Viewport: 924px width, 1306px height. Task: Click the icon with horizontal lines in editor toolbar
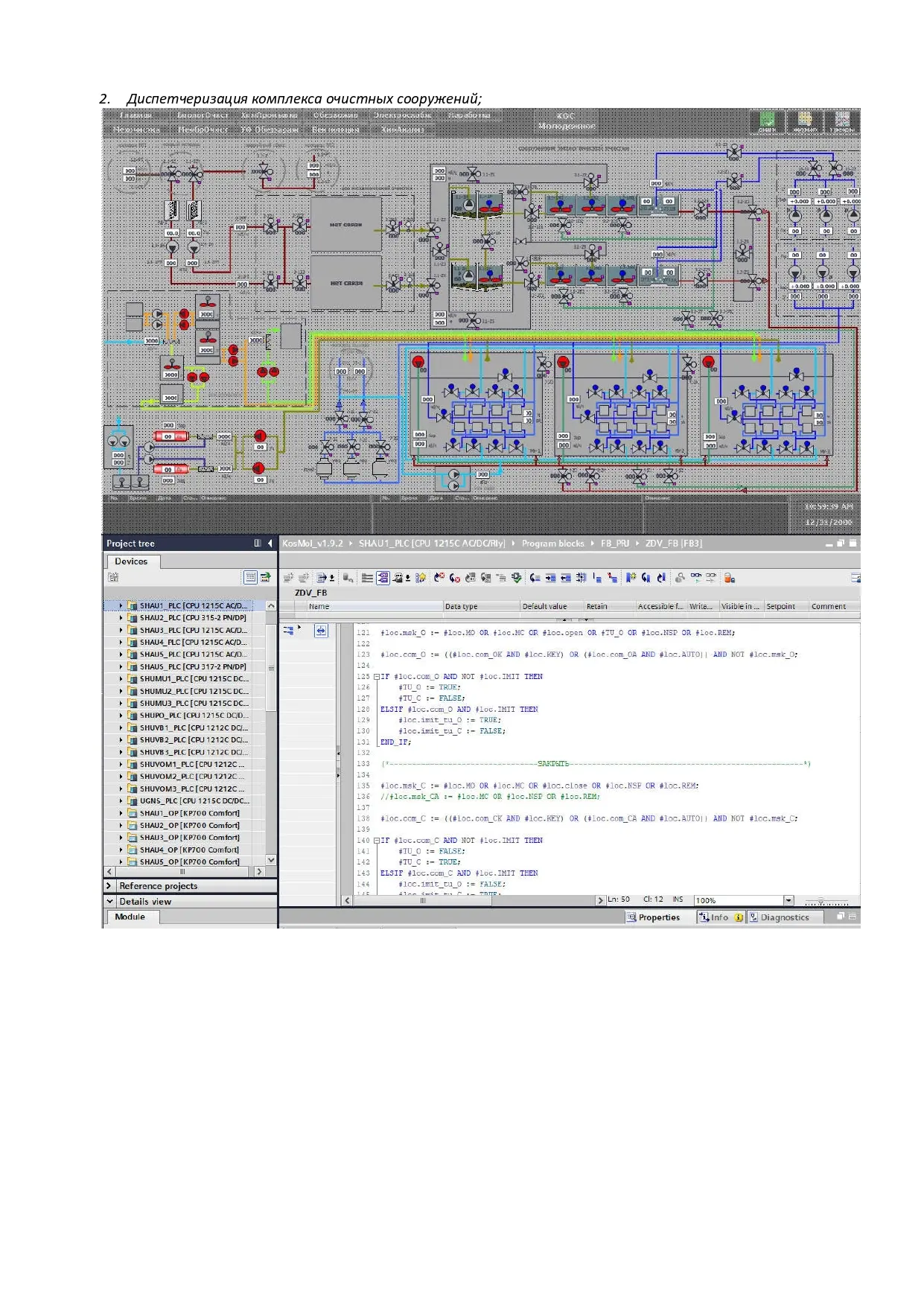coord(367,578)
